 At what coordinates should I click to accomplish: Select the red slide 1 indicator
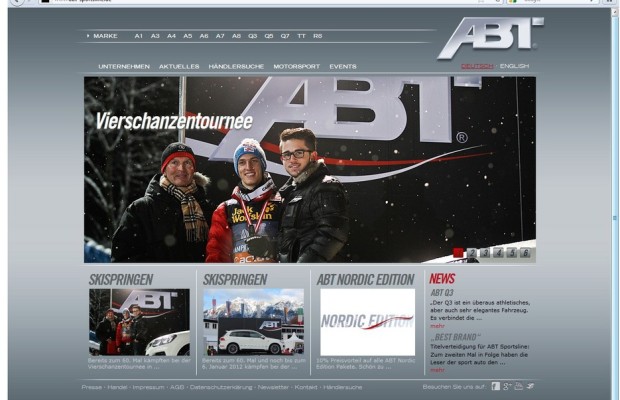(458, 253)
